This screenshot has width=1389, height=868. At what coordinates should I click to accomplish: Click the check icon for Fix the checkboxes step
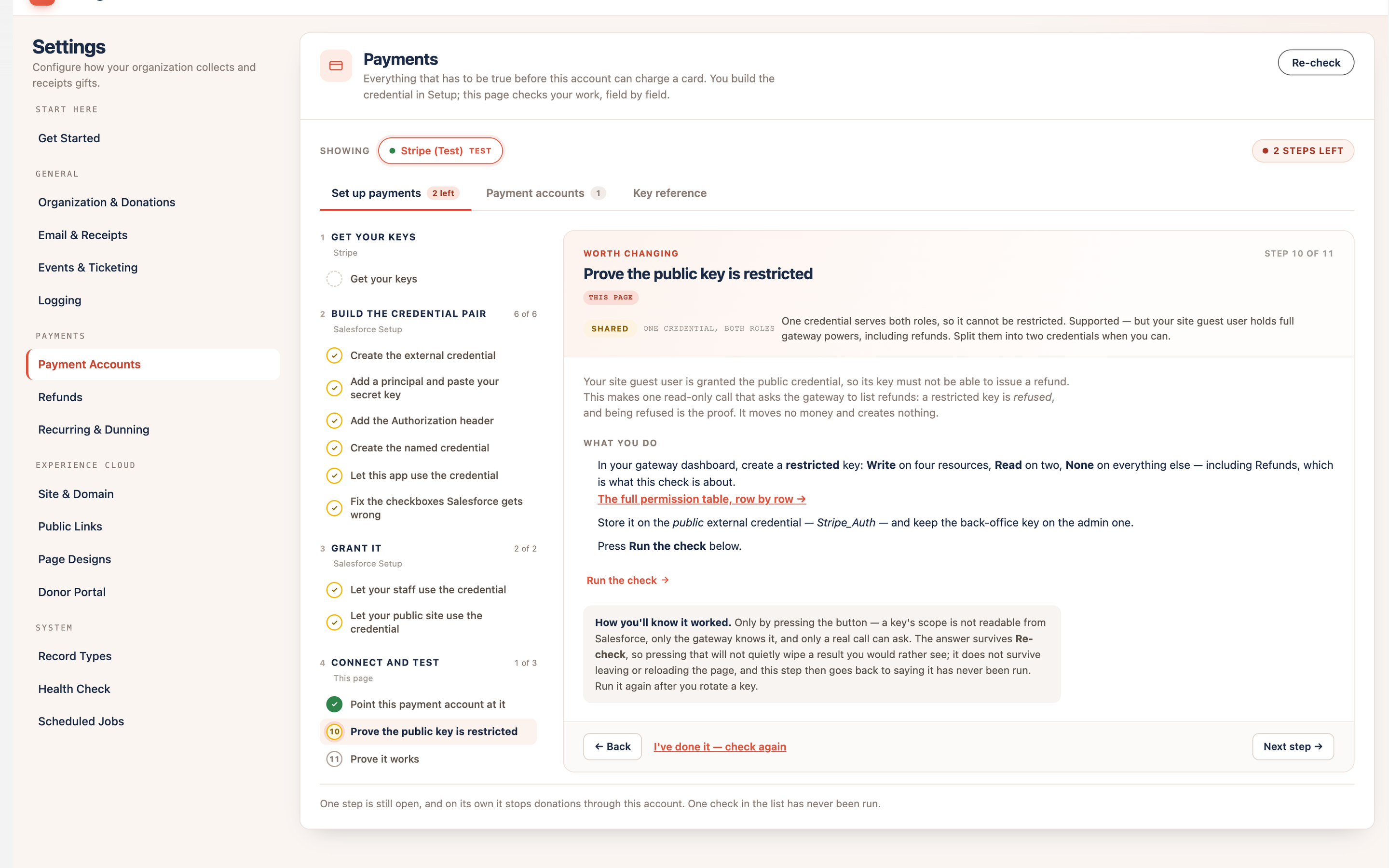(x=334, y=508)
